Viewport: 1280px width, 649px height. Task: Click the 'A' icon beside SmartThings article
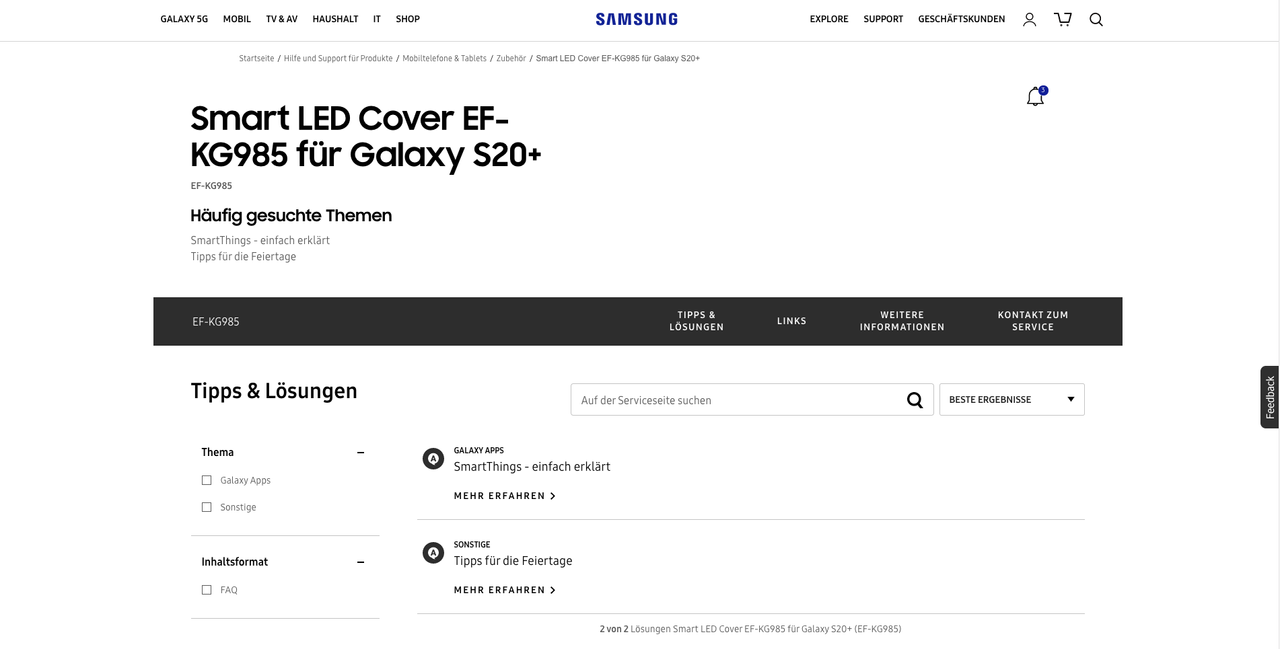(433, 459)
